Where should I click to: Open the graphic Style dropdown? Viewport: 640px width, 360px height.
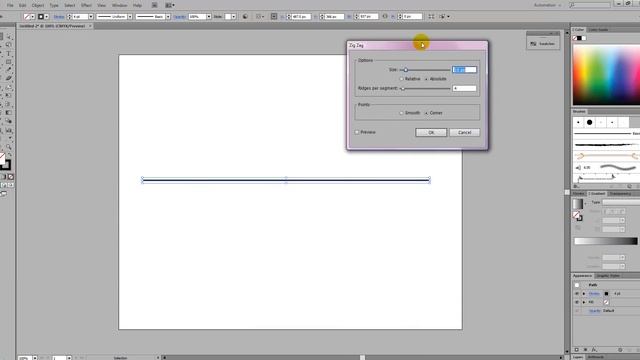[x=233, y=17]
